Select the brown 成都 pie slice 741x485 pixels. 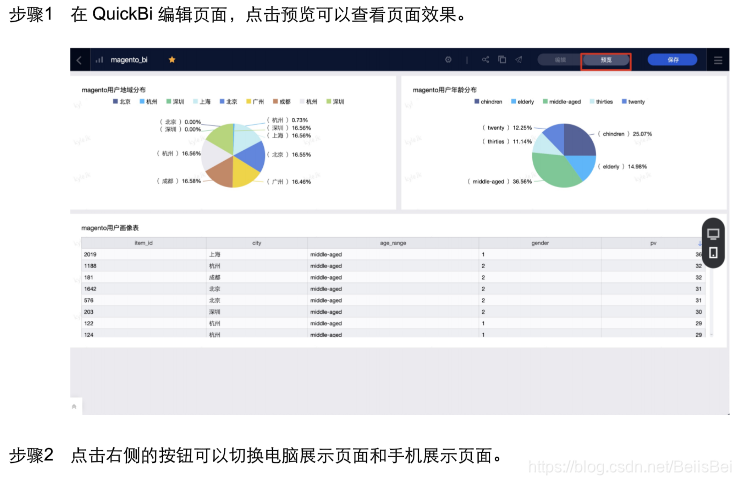[221, 174]
